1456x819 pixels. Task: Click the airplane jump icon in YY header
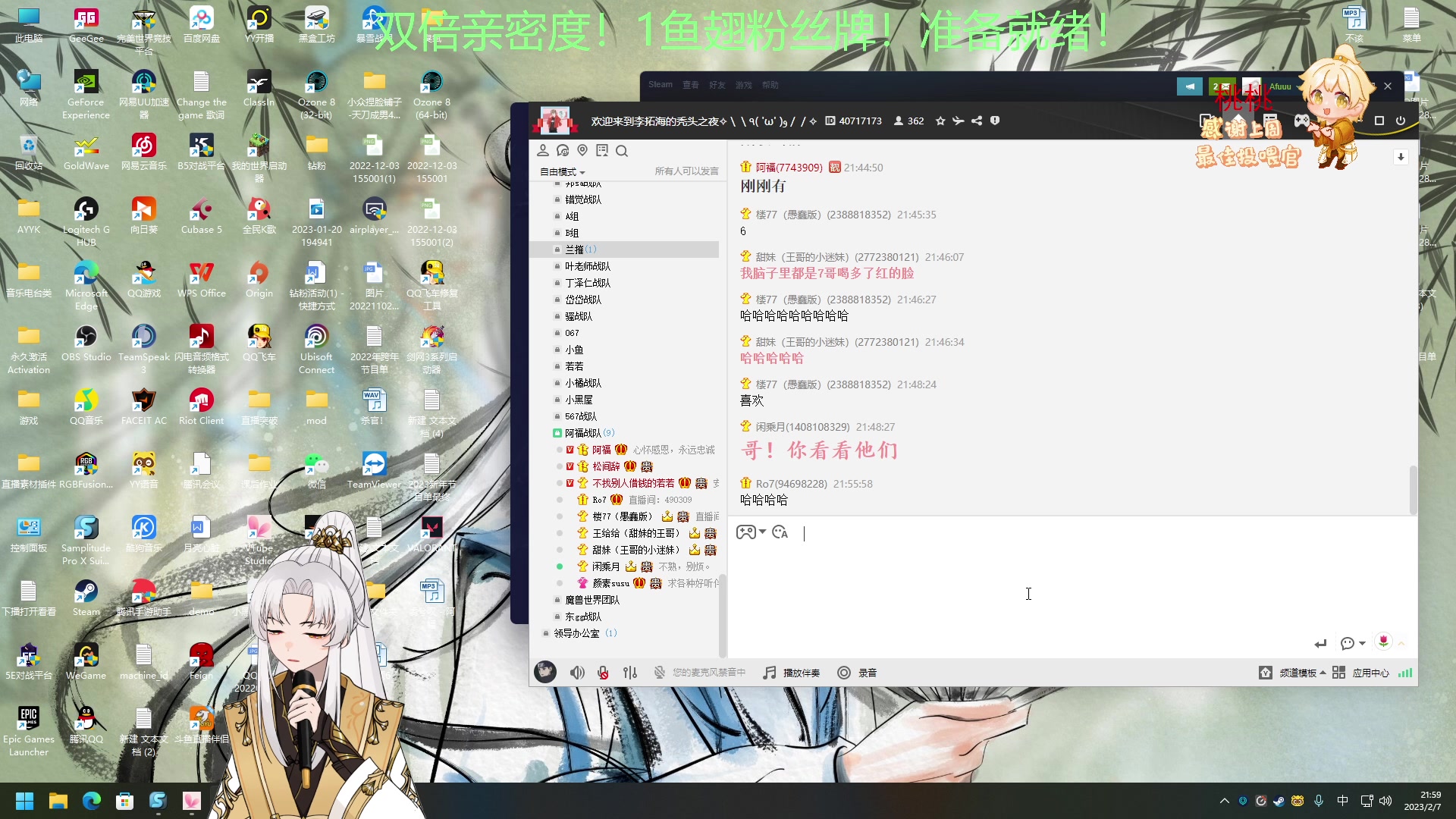[x=959, y=121]
